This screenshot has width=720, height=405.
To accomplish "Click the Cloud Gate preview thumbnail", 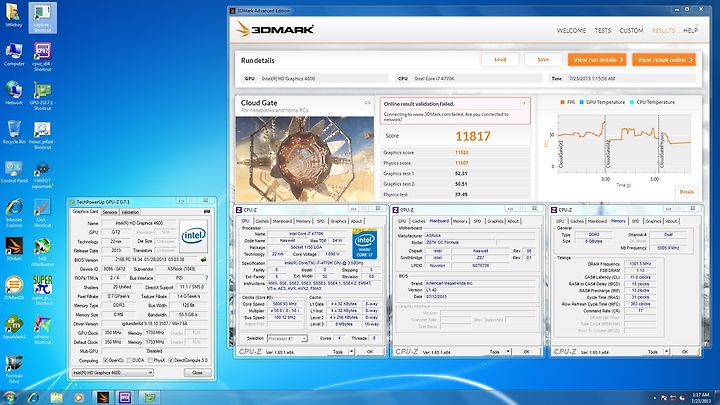I will 305,159.
